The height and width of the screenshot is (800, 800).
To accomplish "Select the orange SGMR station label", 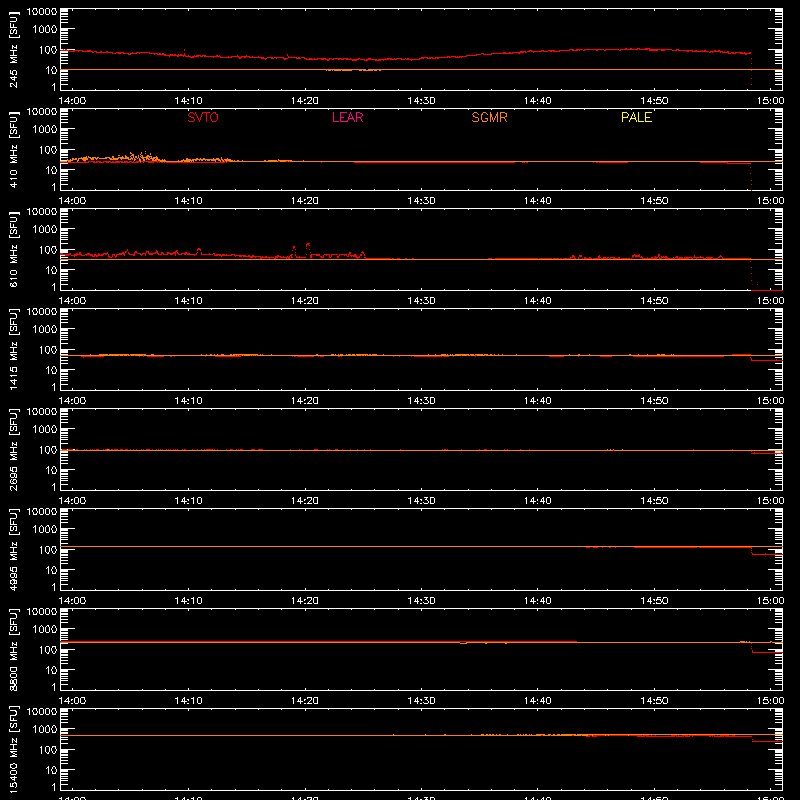I will coord(489,117).
